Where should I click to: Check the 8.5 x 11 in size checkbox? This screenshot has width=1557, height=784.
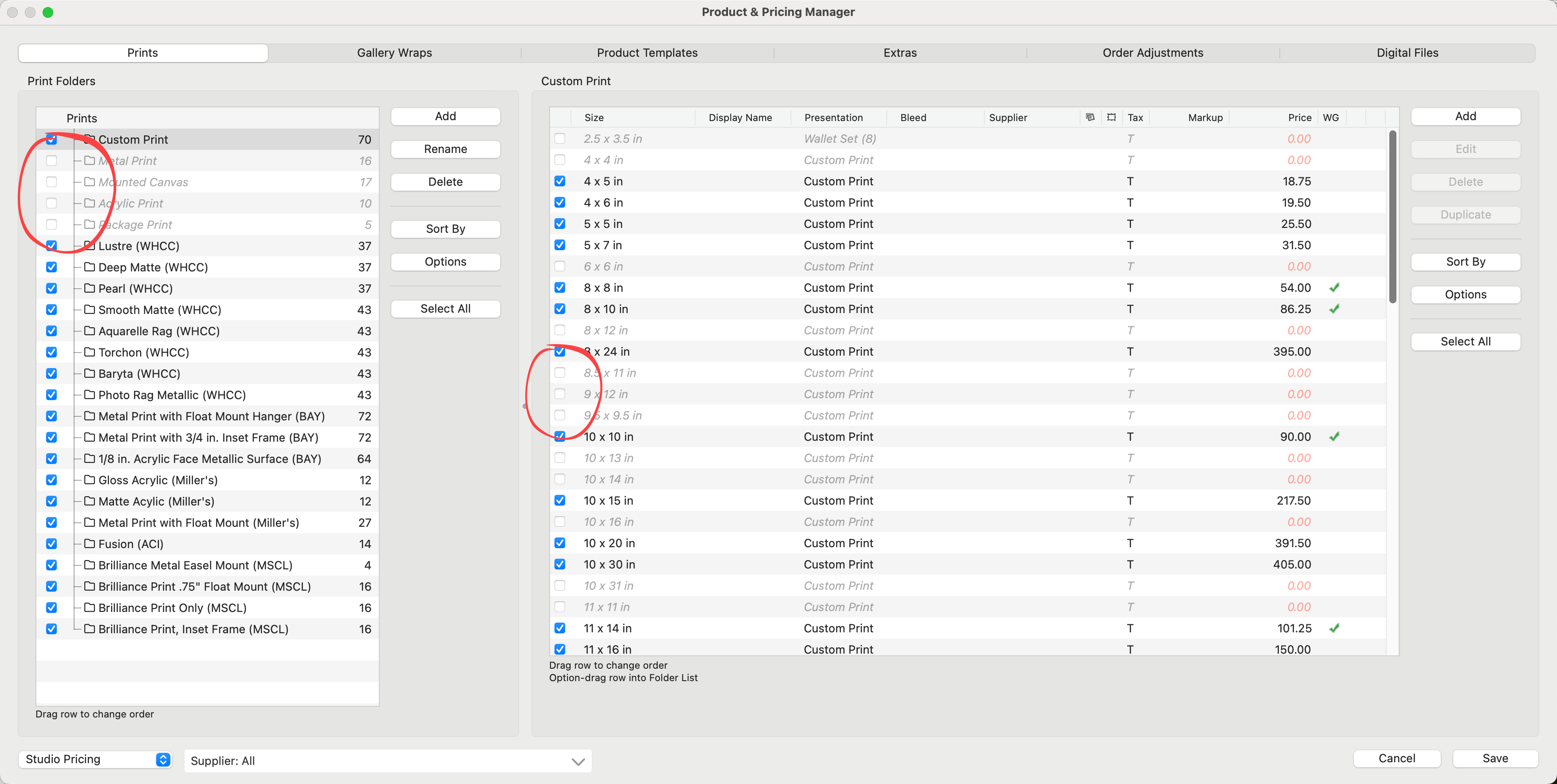point(560,372)
